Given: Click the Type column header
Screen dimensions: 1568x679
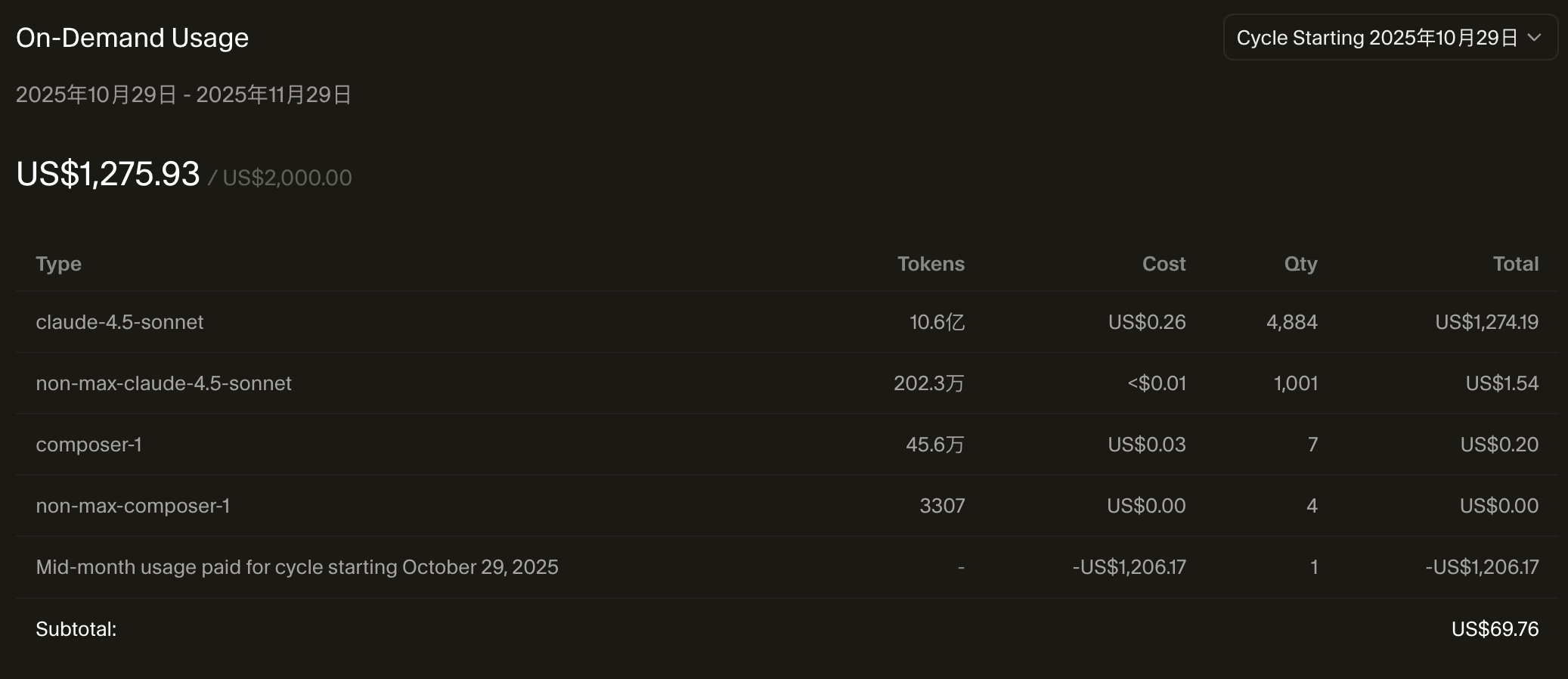Looking at the screenshot, I should (x=58, y=264).
